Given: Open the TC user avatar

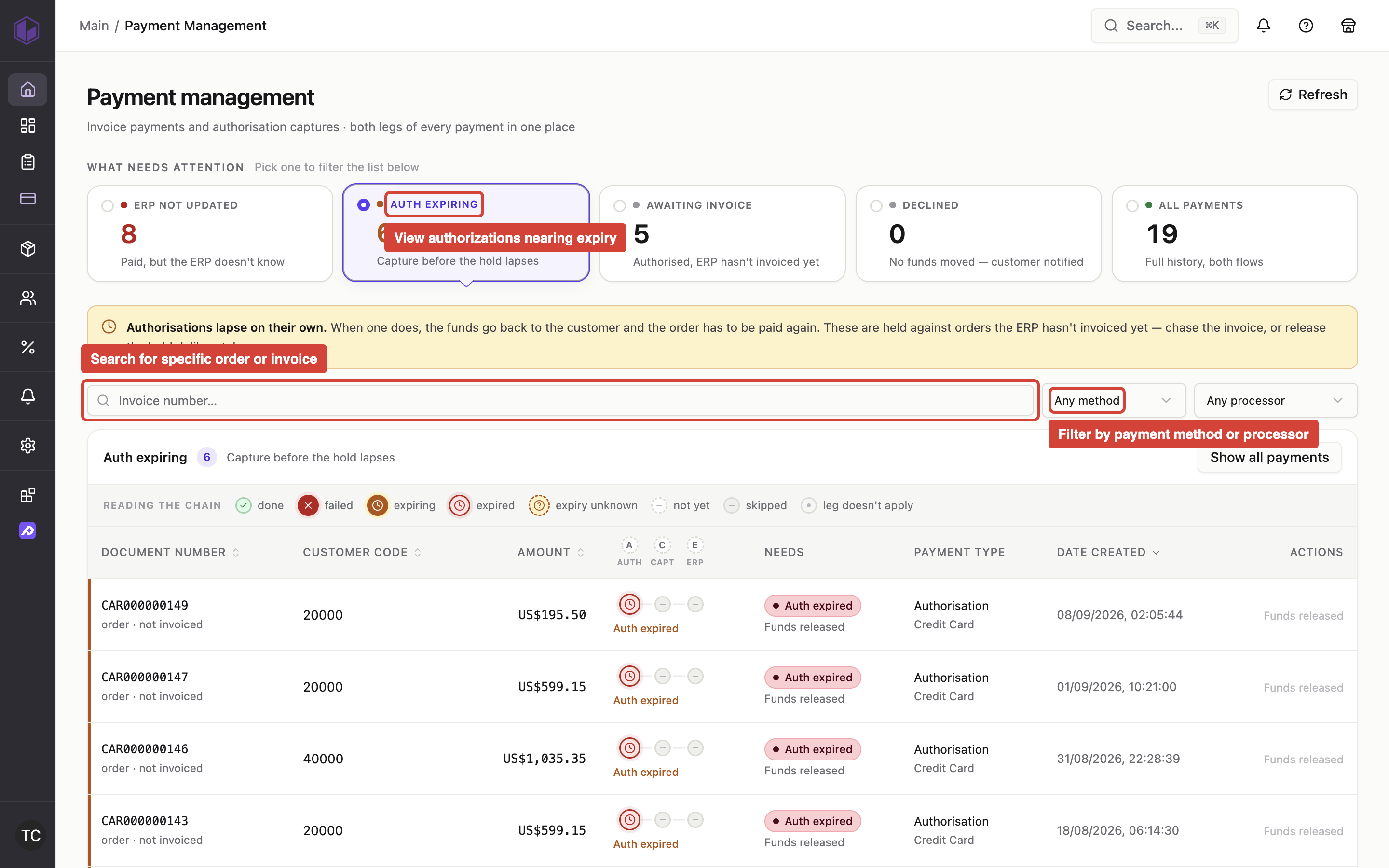Looking at the screenshot, I should [30, 835].
